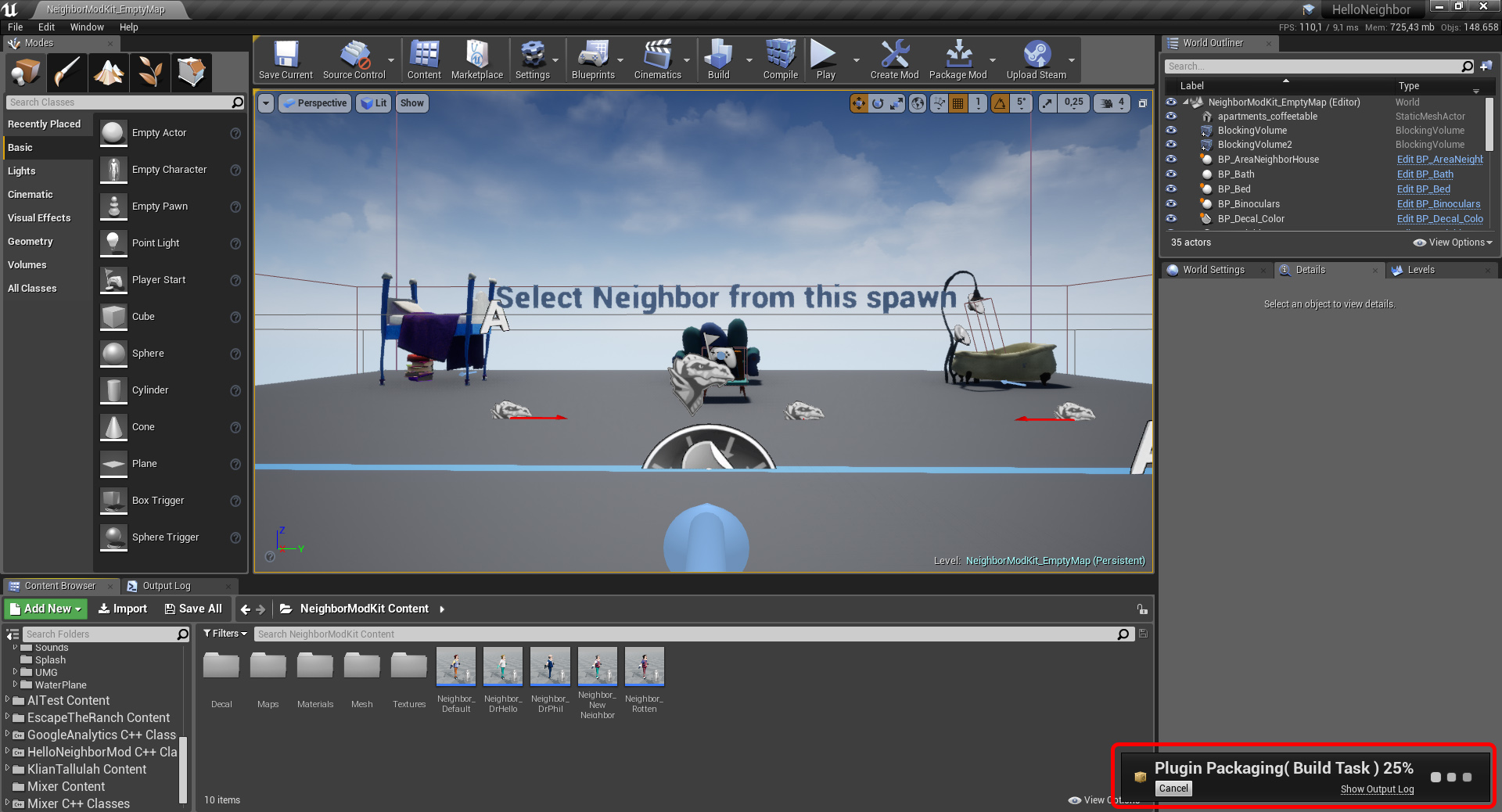Select Geometry Editing mode icon
Viewport: 1502px width, 812px height.
[x=192, y=73]
